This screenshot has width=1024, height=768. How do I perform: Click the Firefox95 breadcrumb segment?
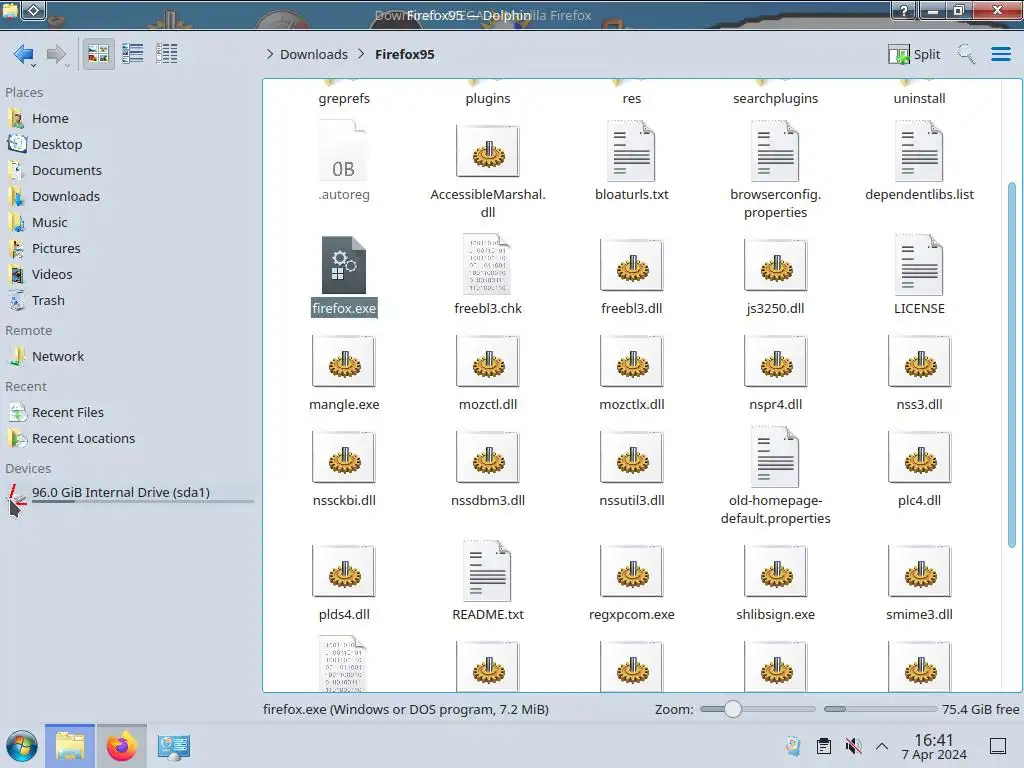[x=404, y=54]
